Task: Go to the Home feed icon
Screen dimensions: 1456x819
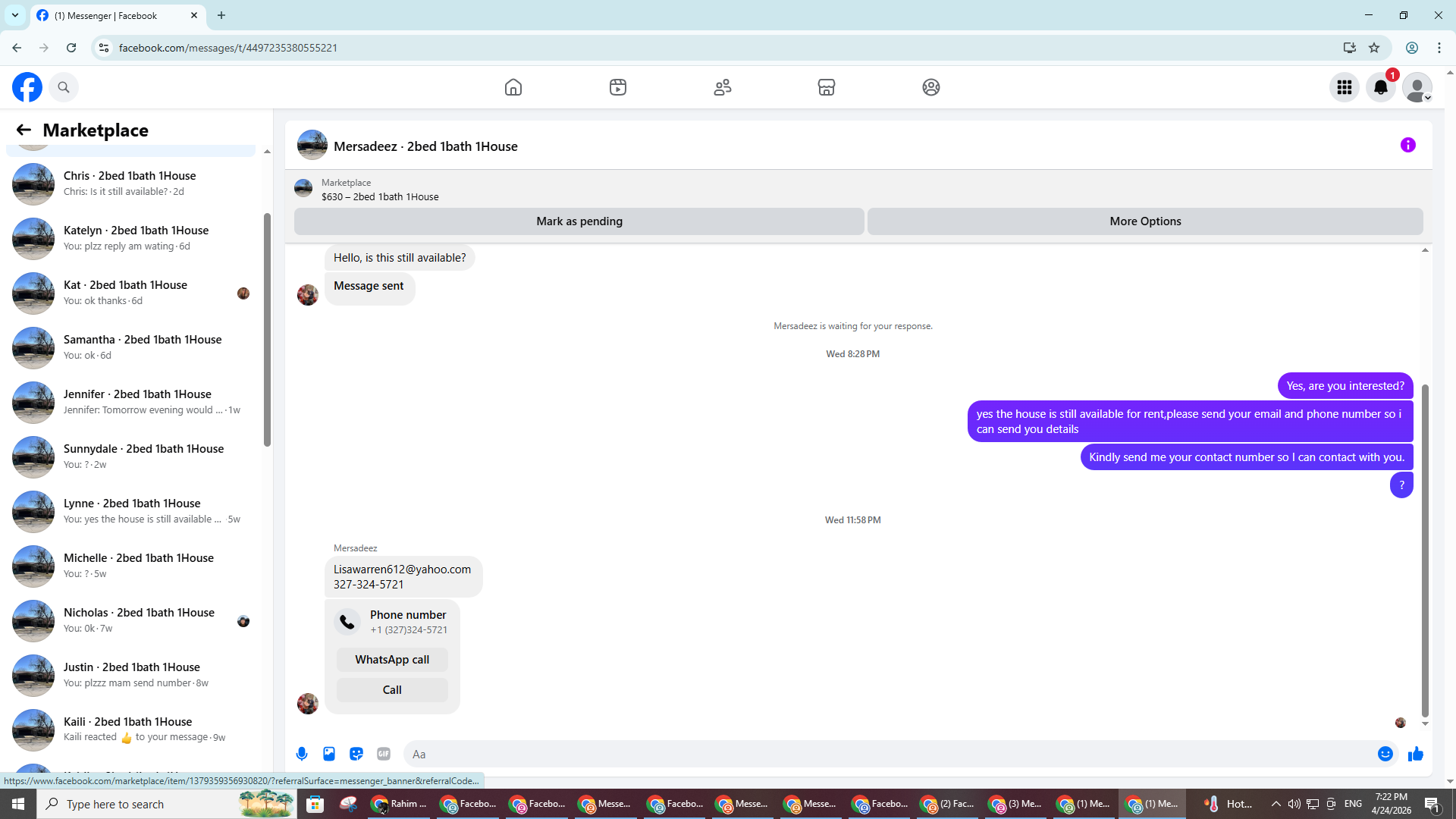Action: 513,87
